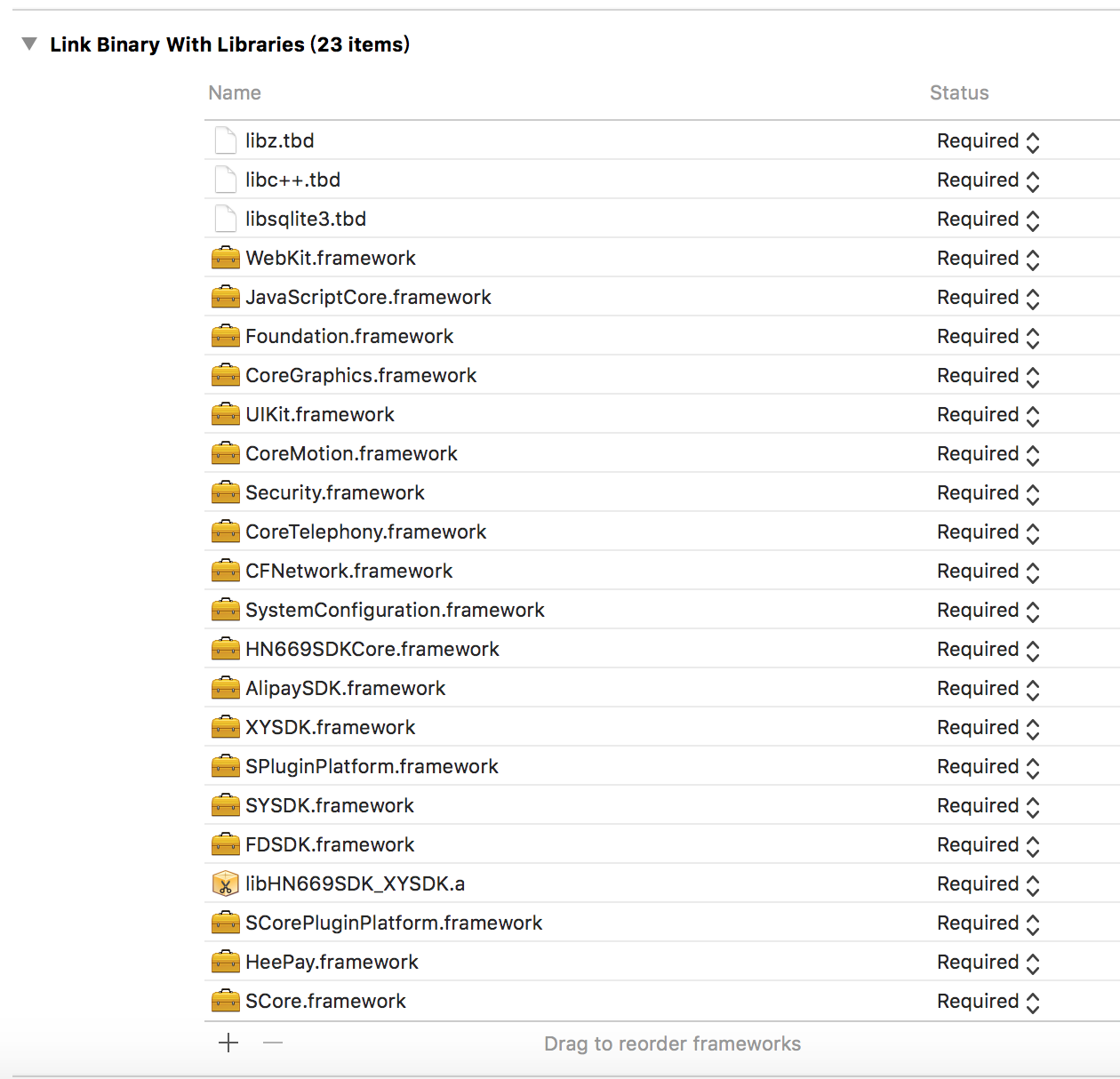Change Foundation.framework Required status
The width and height of the screenshot is (1120, 1079).
(x=988, y=337)
